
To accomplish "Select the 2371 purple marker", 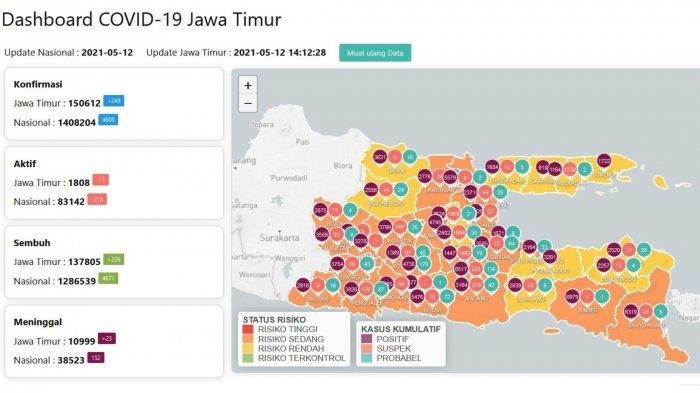I will (470, 193).
